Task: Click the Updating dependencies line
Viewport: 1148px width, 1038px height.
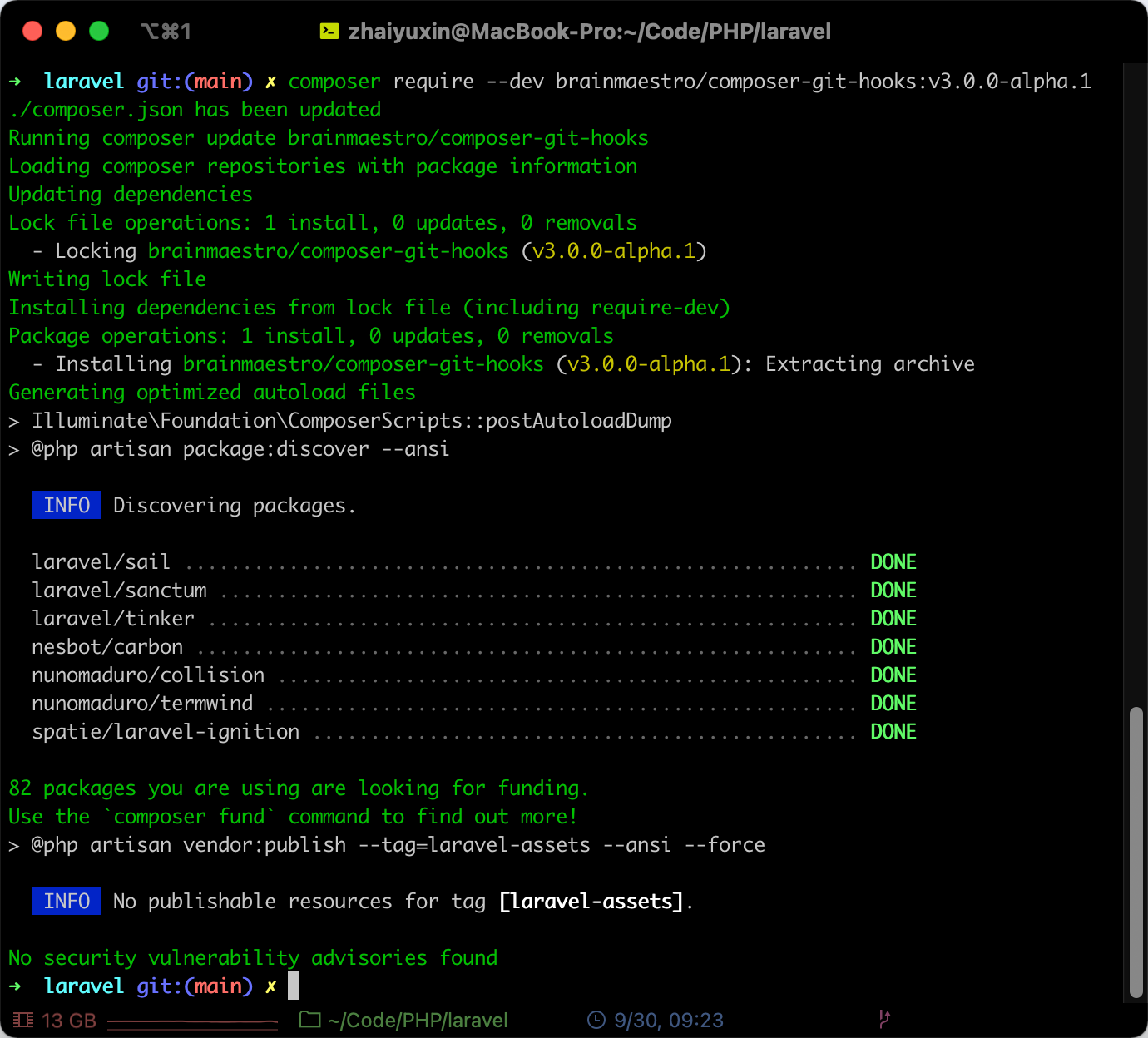Action: tap(131, 195)
